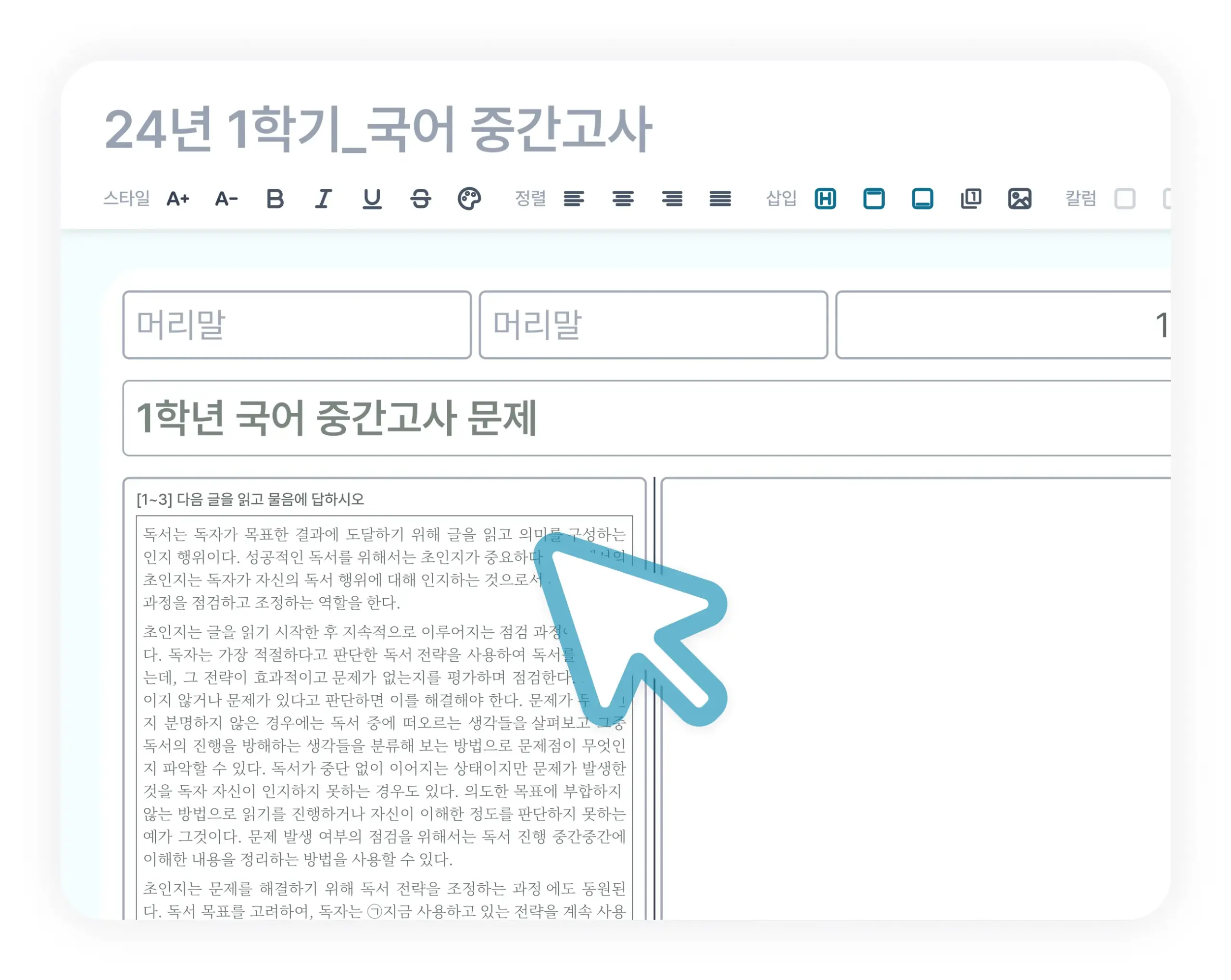
Task: Align text right
Action: (672, 199)
